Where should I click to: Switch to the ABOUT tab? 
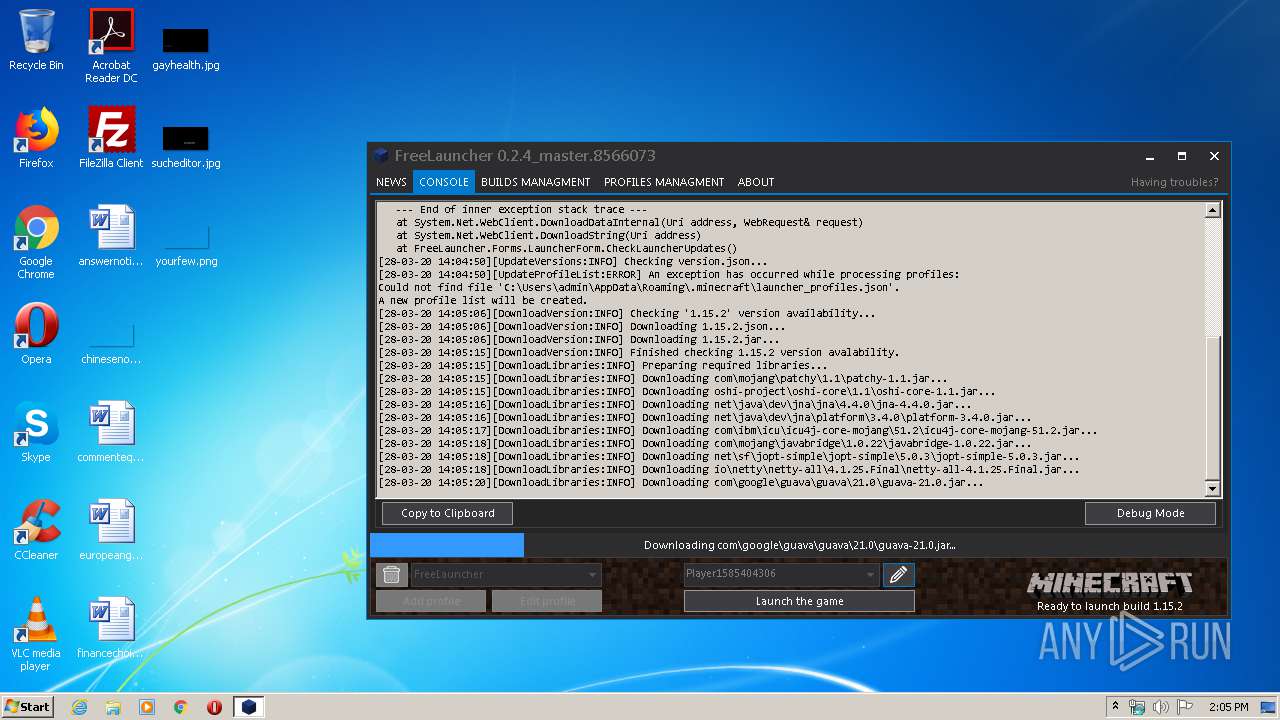[756, 182]
